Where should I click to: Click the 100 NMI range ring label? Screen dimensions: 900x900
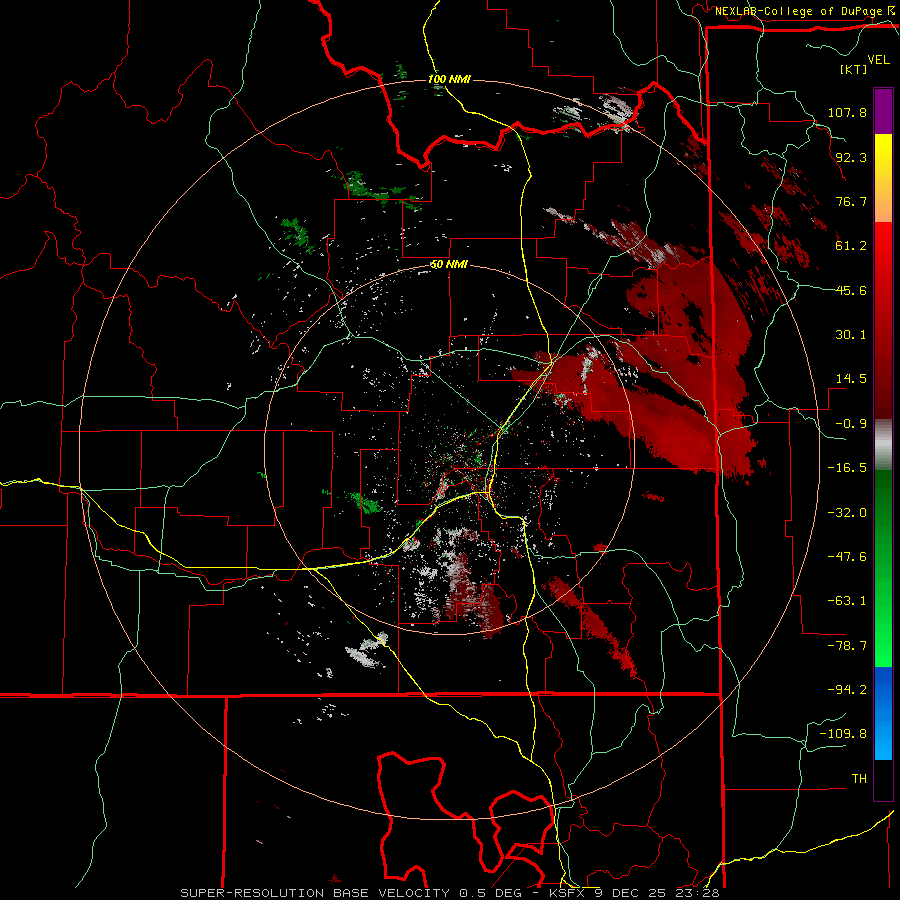point(449,79)
